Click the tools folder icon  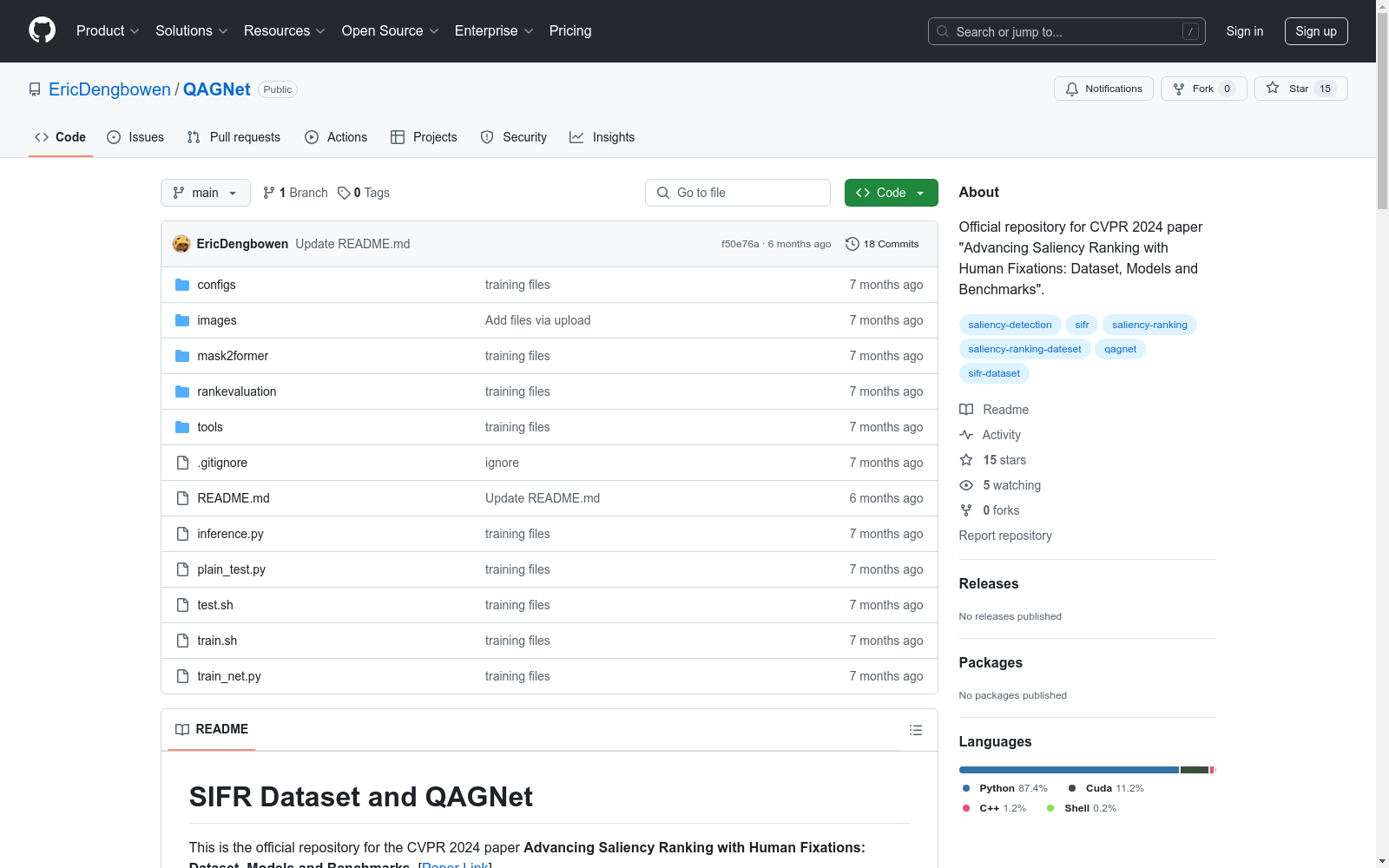point(182,427)
